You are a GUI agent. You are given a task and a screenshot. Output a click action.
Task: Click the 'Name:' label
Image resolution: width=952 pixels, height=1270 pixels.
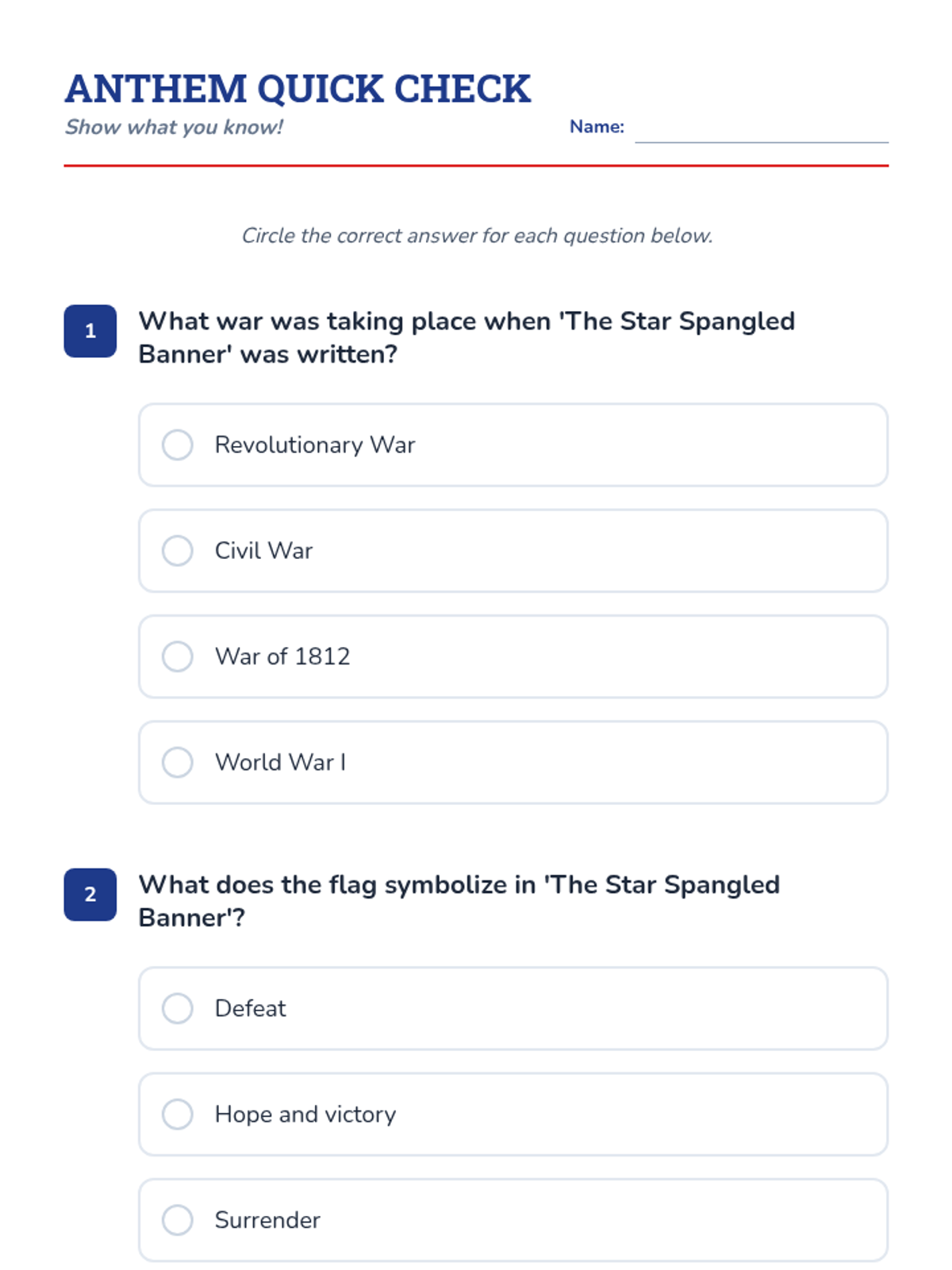pyautogui.click(x=597, y=127)
